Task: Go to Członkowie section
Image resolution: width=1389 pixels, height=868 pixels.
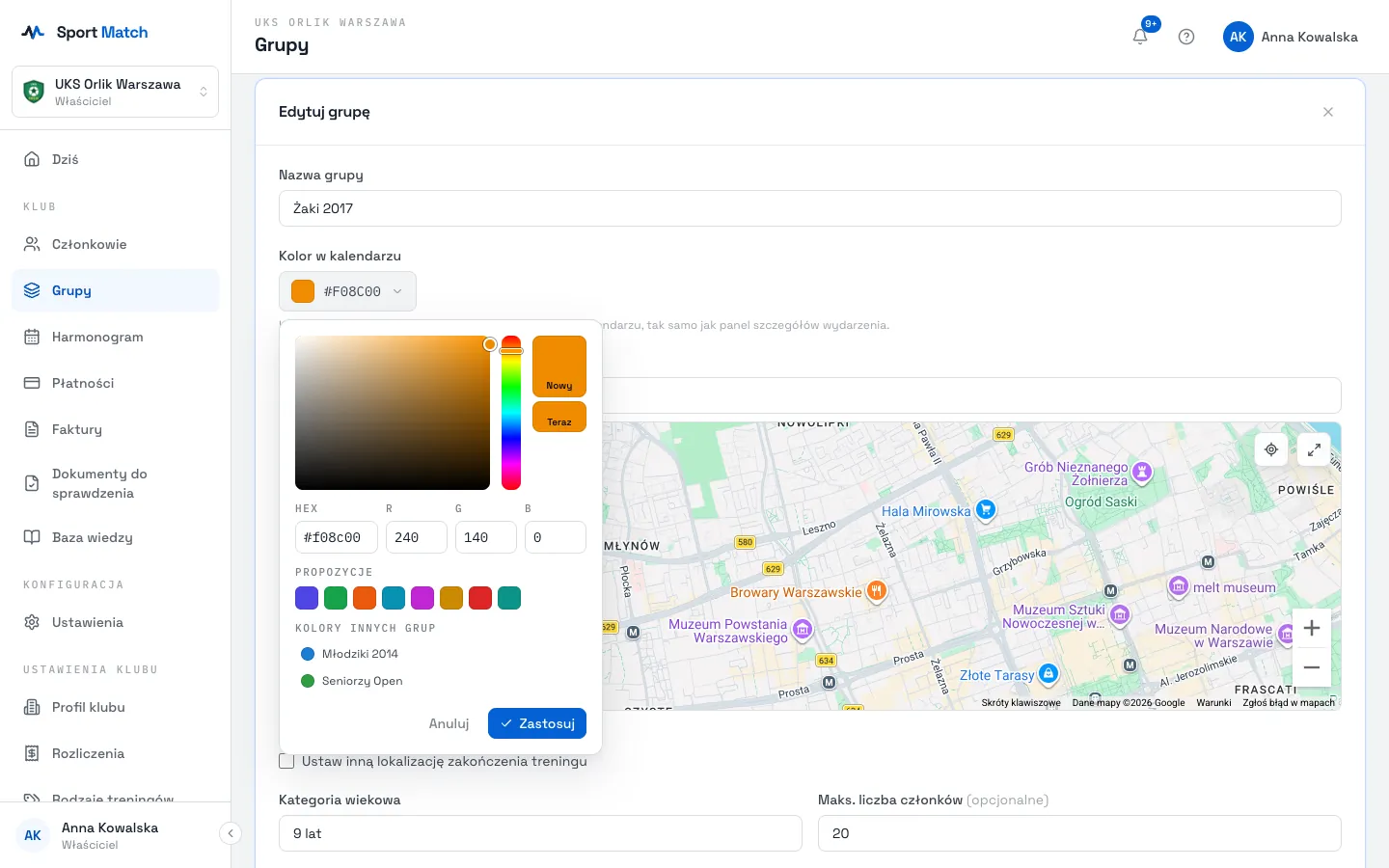Action: point(115,244)
